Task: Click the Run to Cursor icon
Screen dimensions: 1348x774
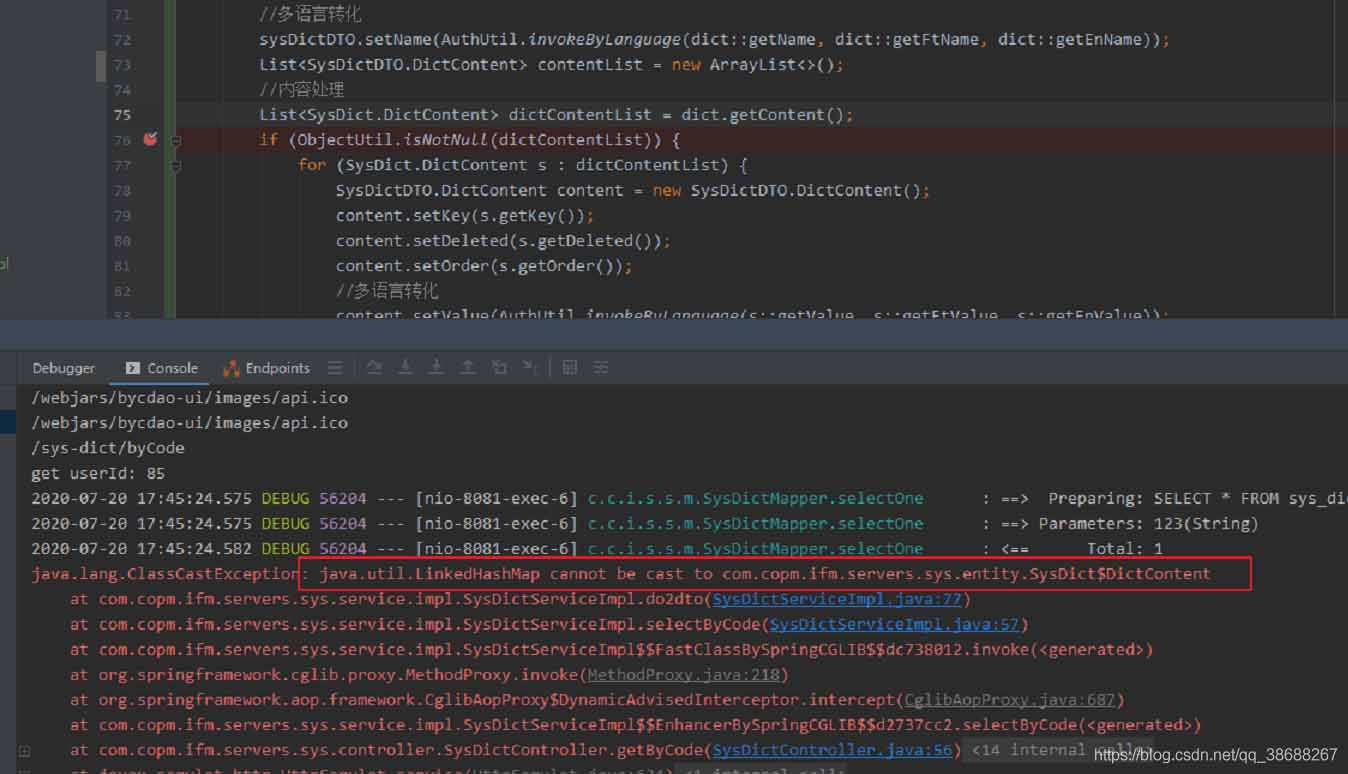Action: point(530,368)
